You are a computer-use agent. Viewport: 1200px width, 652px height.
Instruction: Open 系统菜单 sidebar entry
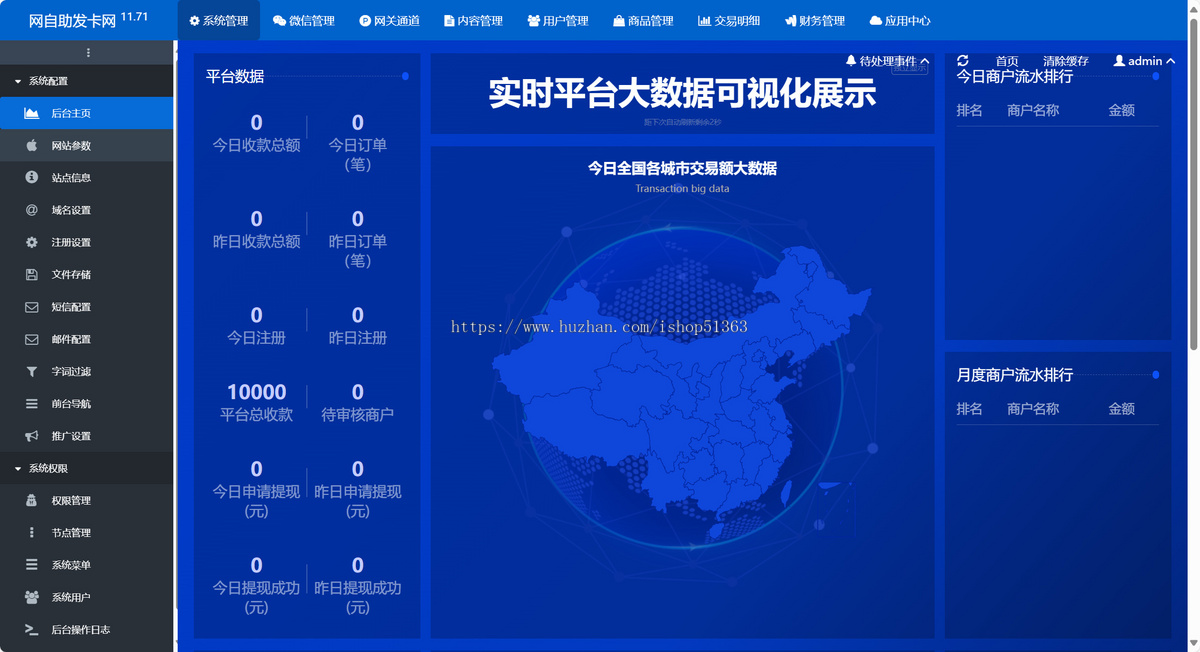(x=87, y=565)
